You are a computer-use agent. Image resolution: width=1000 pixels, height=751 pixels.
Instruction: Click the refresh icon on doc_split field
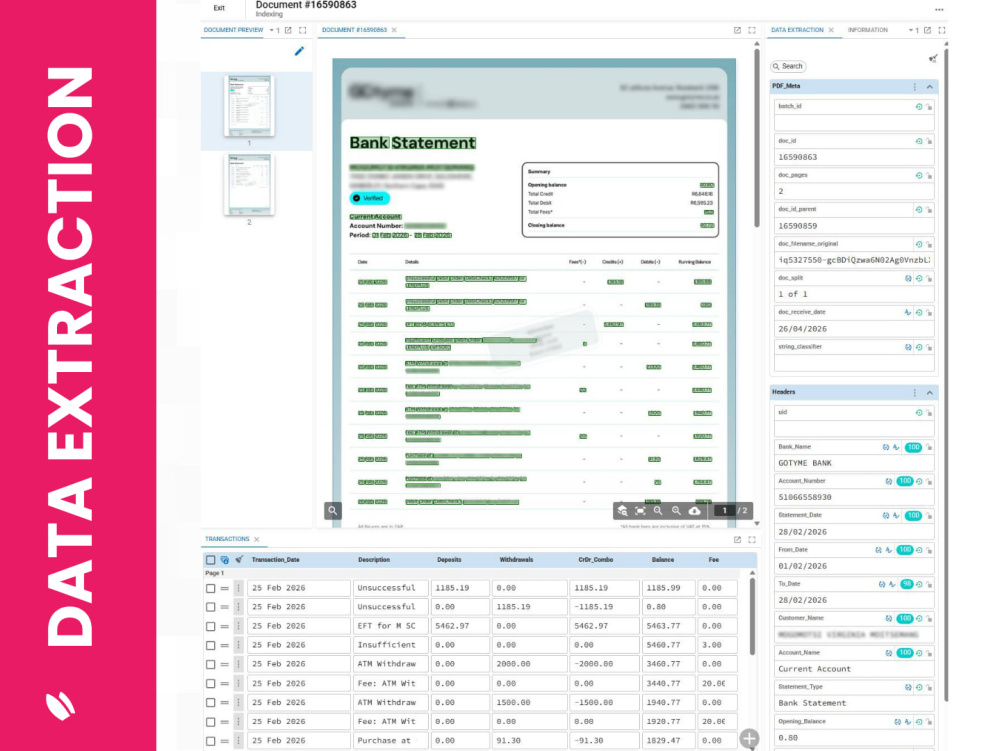coord(908,279)
